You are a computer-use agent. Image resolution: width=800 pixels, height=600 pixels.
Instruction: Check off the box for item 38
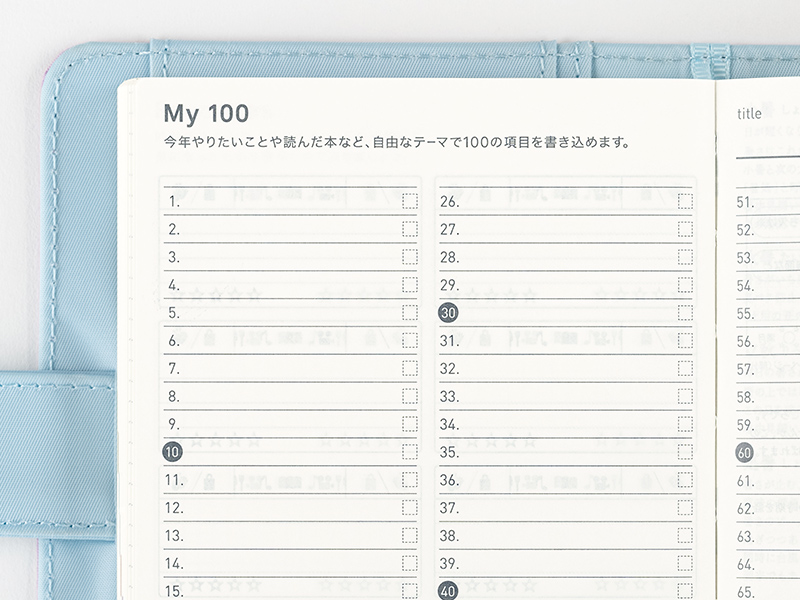[685, 536]
